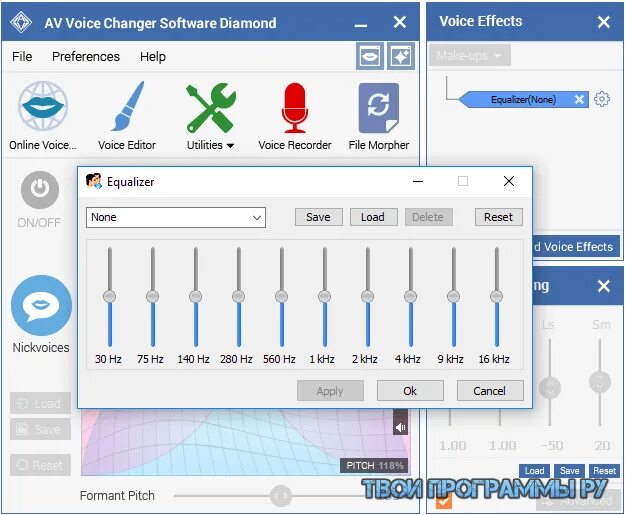Click the 140 Hz band slider handle
Image resolution: width=625 pixels, height=515 pixels.
pyautogui.click(x=196, y=296)
